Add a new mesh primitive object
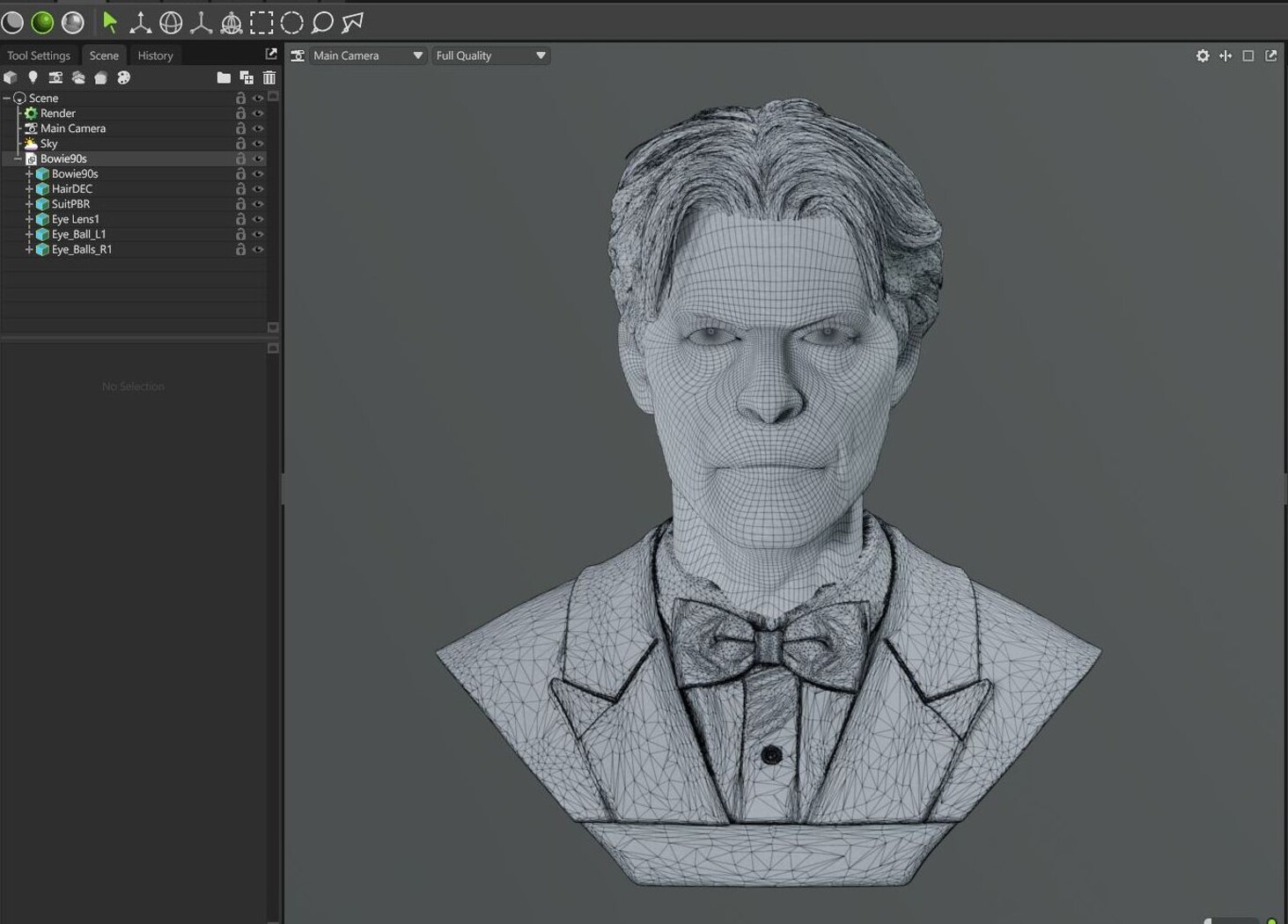 coord(11,77)
